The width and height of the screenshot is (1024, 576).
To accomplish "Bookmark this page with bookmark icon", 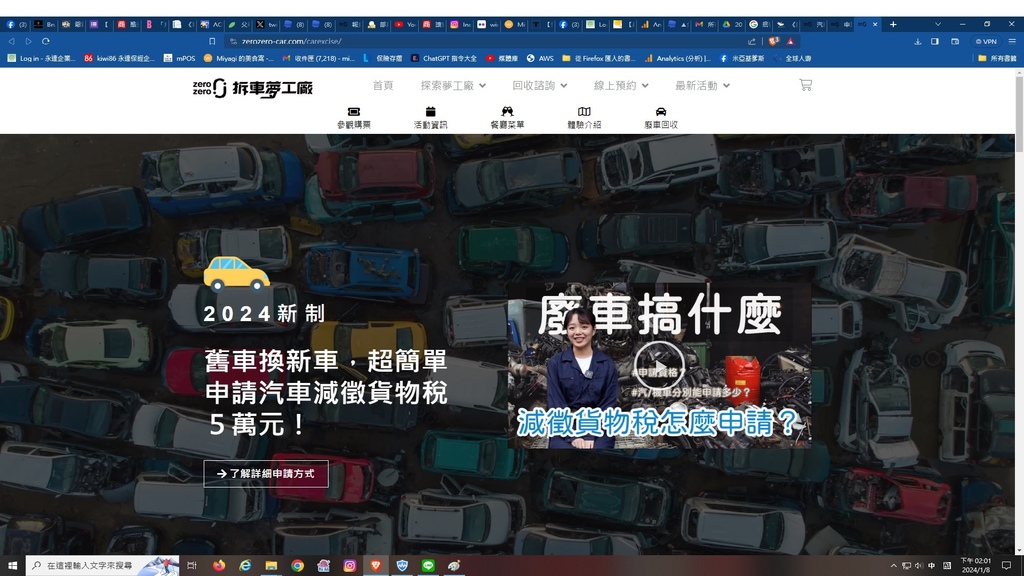I will point(212,41).
